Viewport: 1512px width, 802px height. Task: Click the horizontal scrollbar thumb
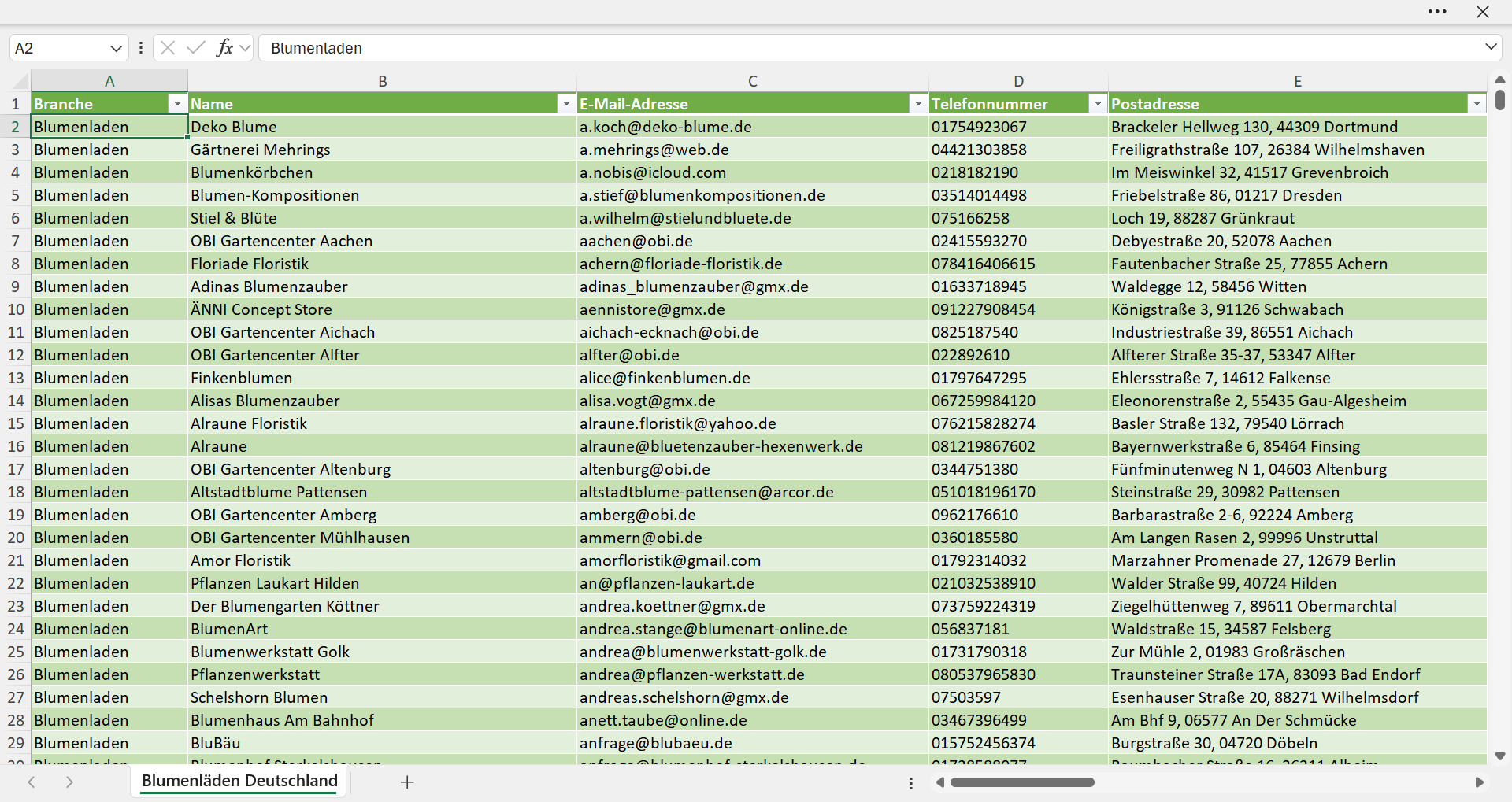coord(1022,782)
